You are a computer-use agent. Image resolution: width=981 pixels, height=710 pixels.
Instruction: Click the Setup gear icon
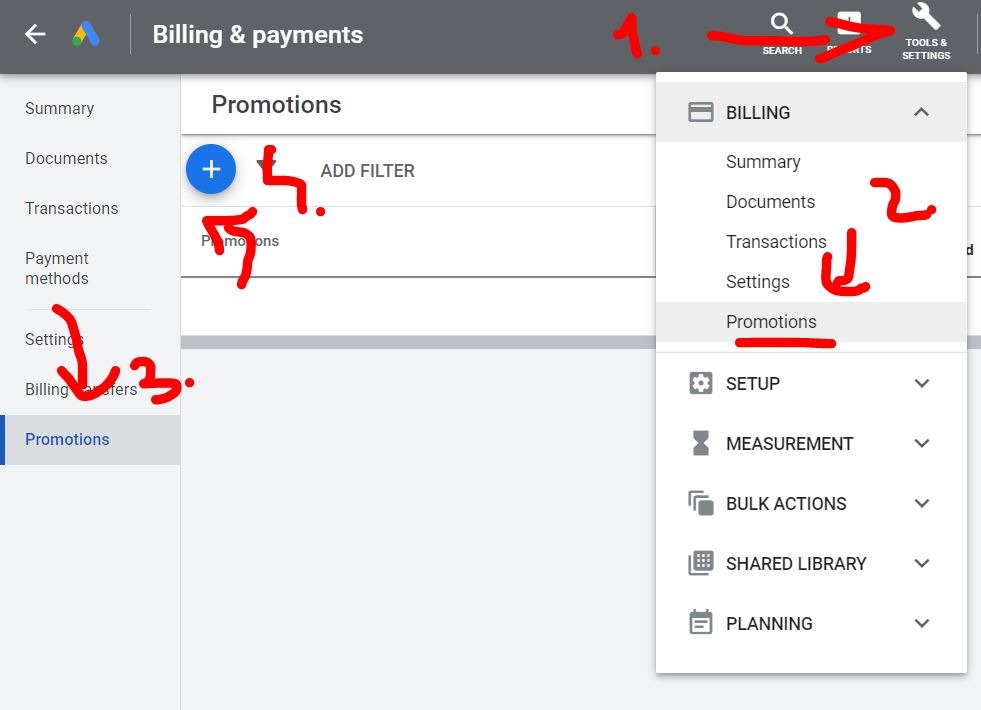click(701, 383)
